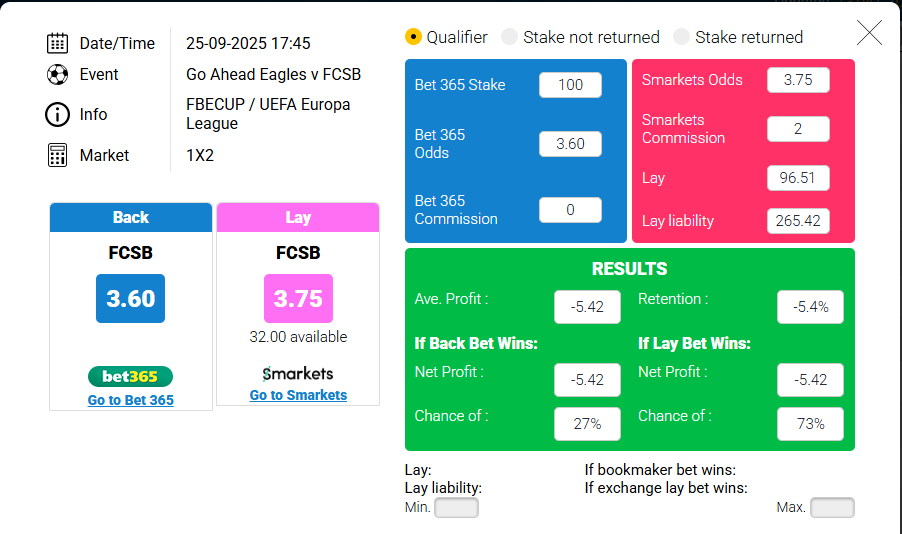Open the Go to Bet 365 link

[x=130, y=400]
